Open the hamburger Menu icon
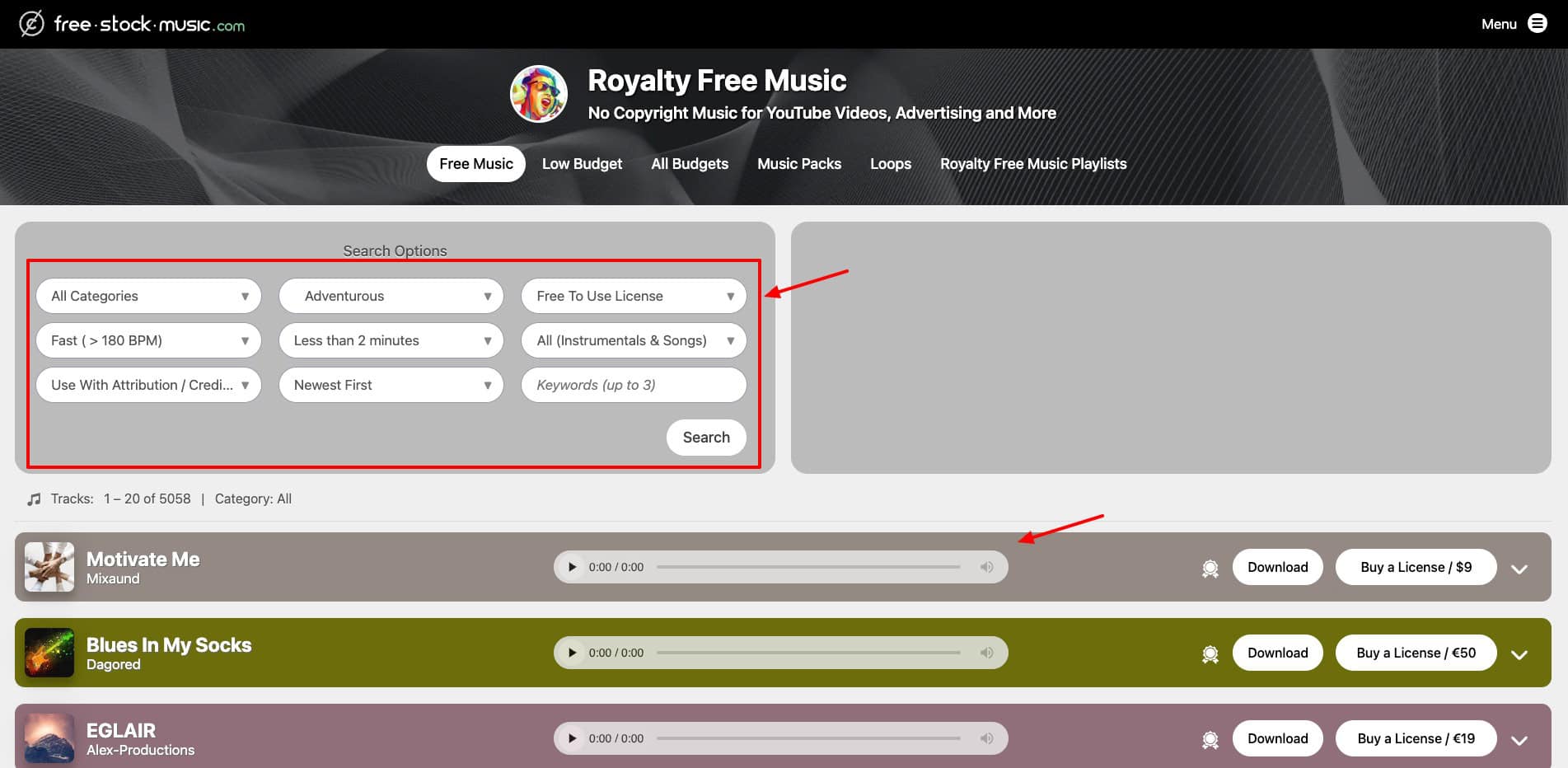This screenshot has width=1568, height=768. [x=1538, y=23]
